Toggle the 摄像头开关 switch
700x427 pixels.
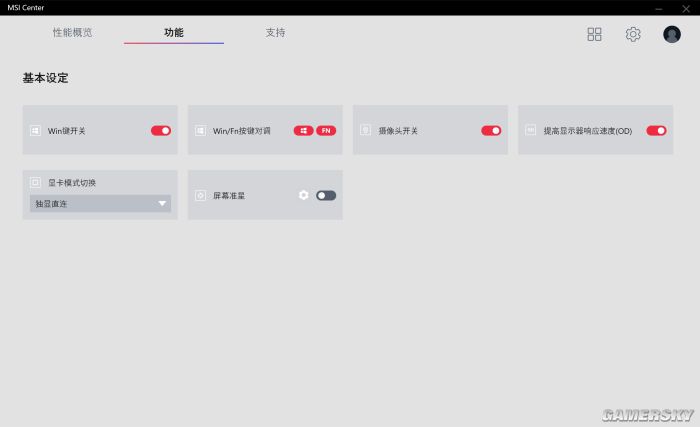click(x=491, y=130)
